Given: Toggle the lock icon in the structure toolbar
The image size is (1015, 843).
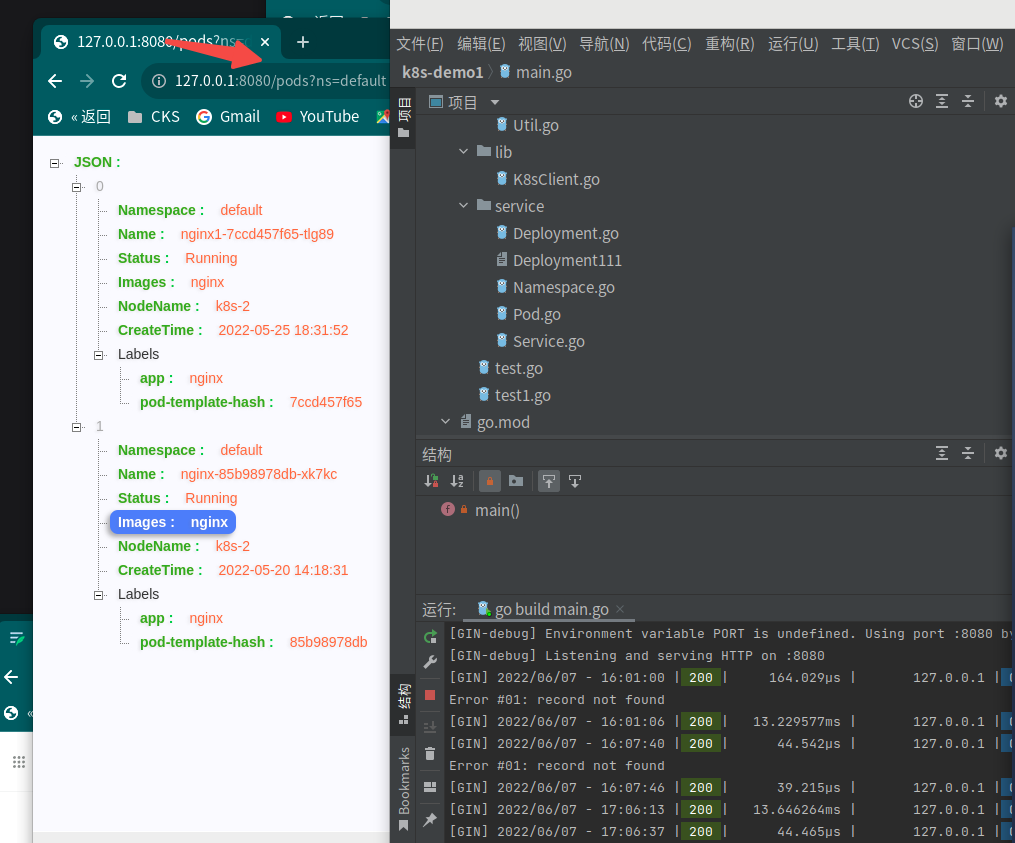Looking at the screenshot, I should [x=489, y=481].
